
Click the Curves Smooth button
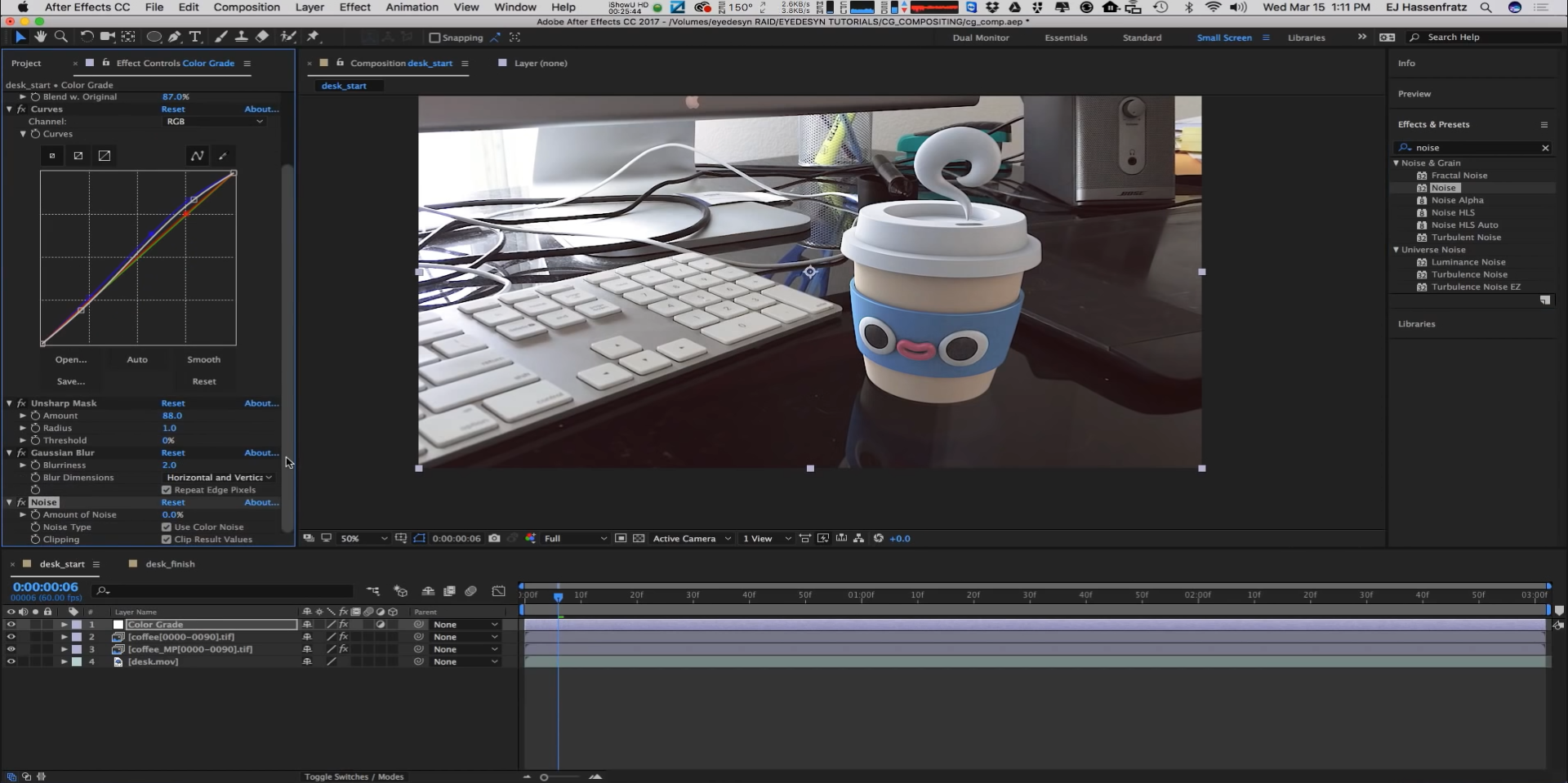tap(203, 360)
